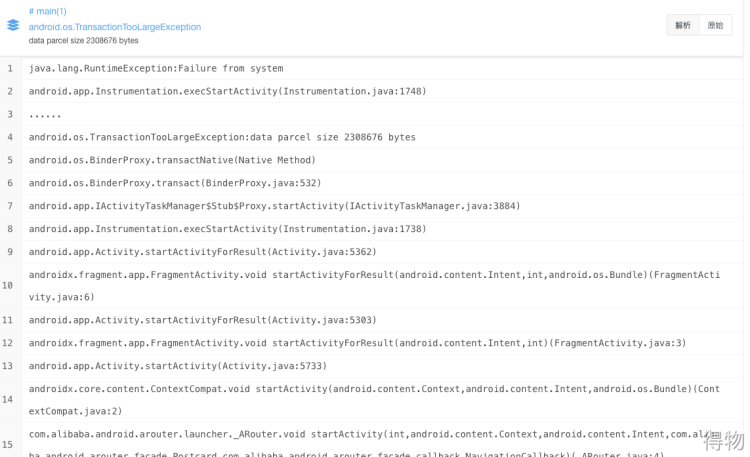Click the collapsed ...... line in row 3
The width and height of the screenshot is (750, 457).
coord(45,114)
